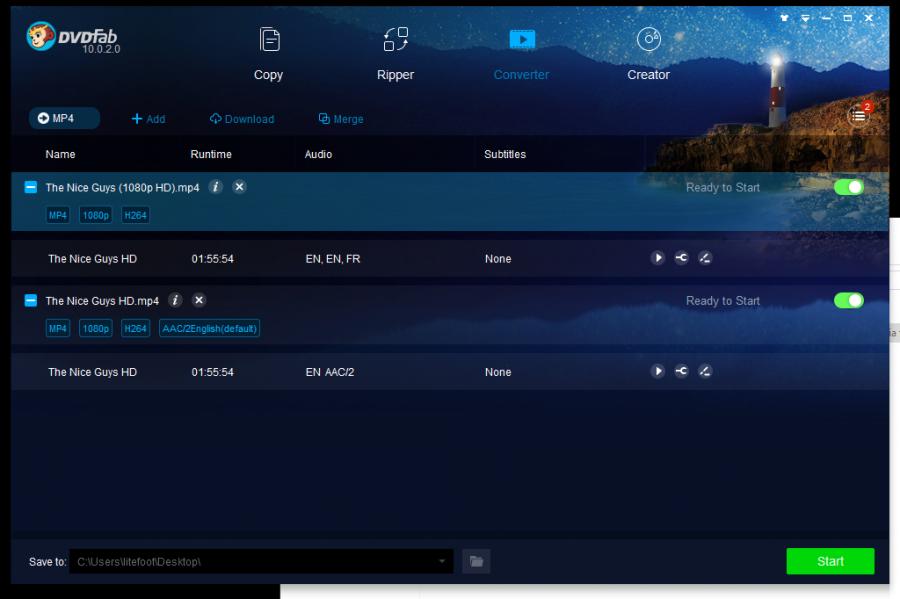Viewport: 900px width, 599px height.
Task: Select subtitles None for EN, EN, FR title
Action: (498, 259)
